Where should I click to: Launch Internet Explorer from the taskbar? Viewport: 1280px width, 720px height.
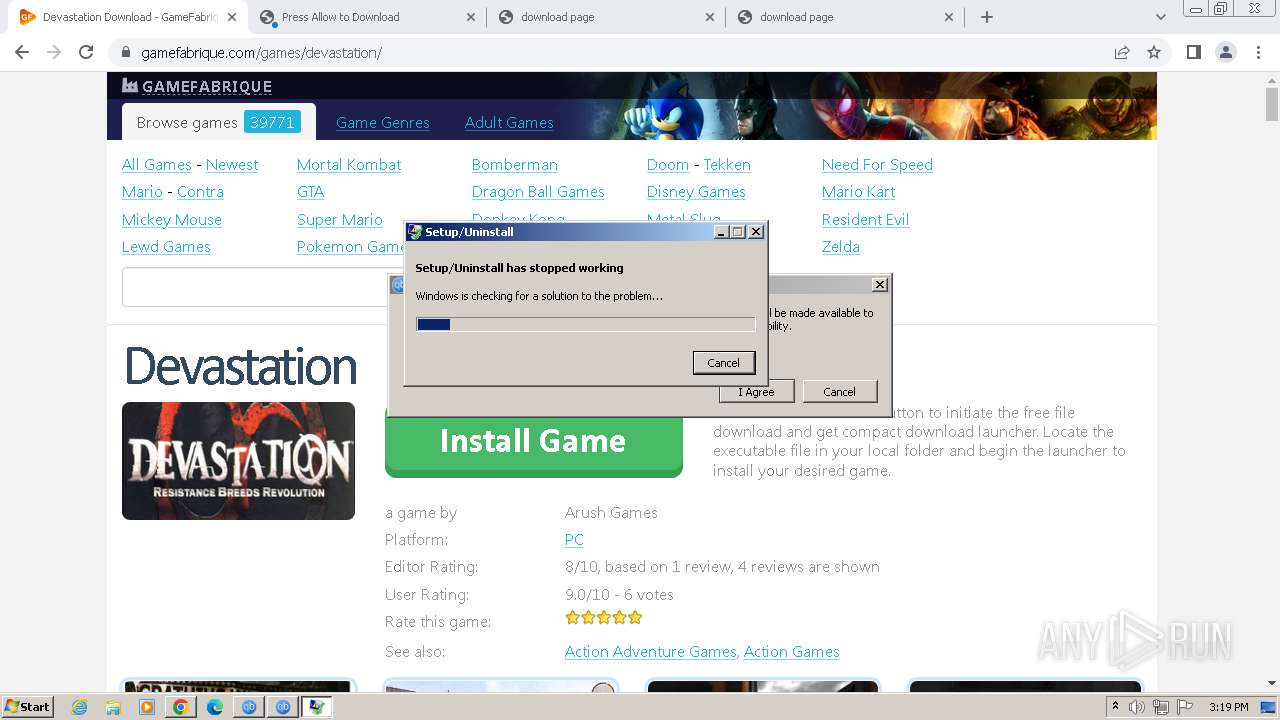pos(80,707)
